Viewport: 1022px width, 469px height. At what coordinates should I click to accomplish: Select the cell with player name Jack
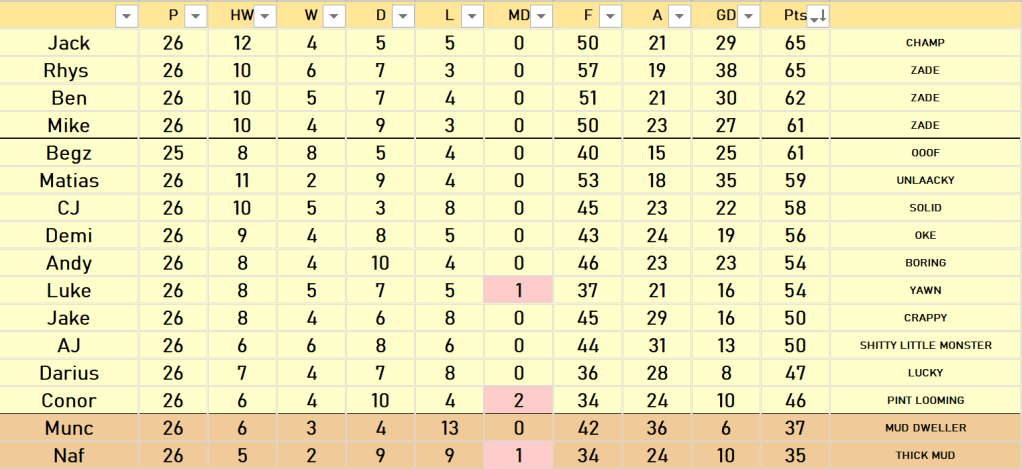[69, 43]
